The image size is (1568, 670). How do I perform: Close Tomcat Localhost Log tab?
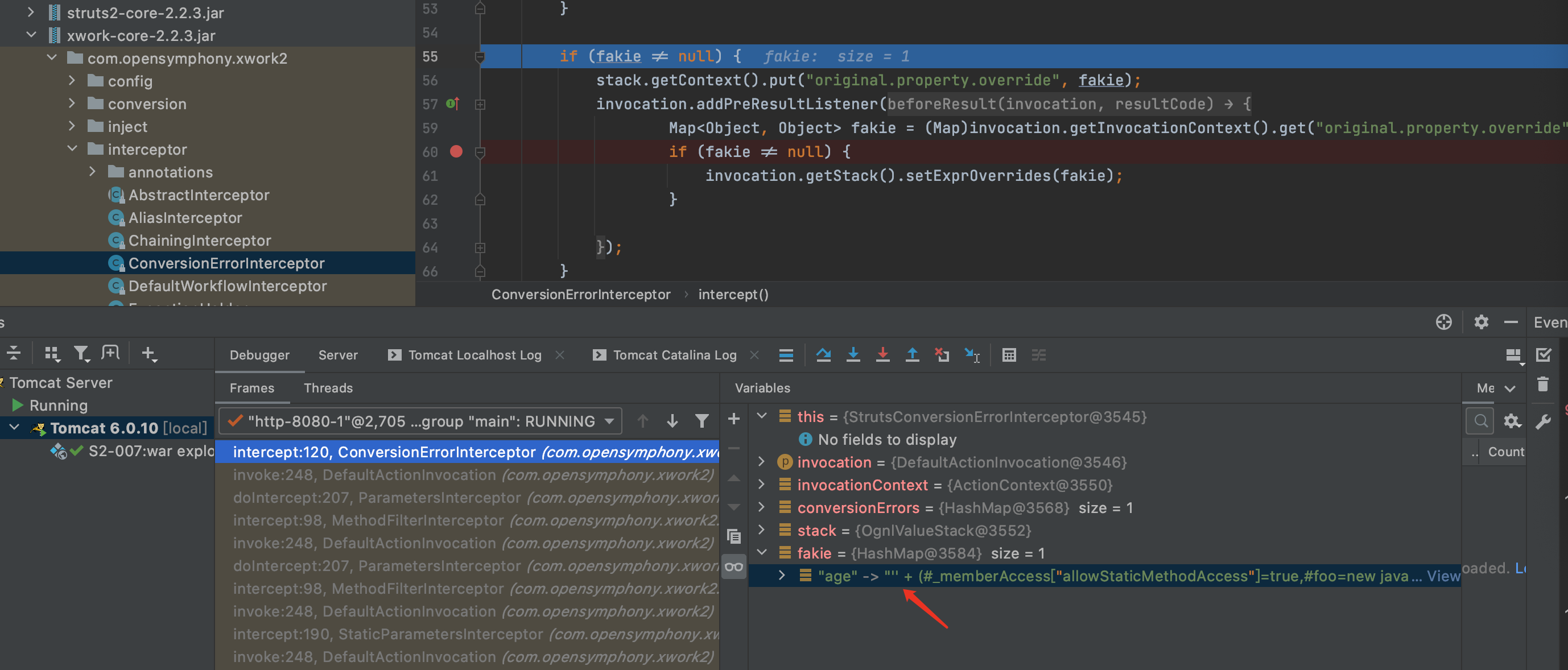click(x=560, y=355)
